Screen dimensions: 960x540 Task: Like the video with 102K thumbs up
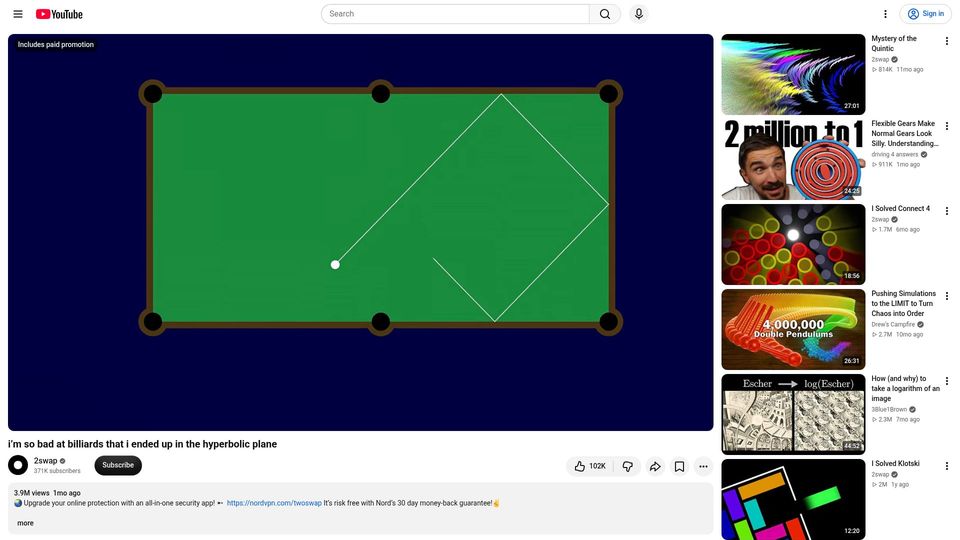click(x=590, y=467)
